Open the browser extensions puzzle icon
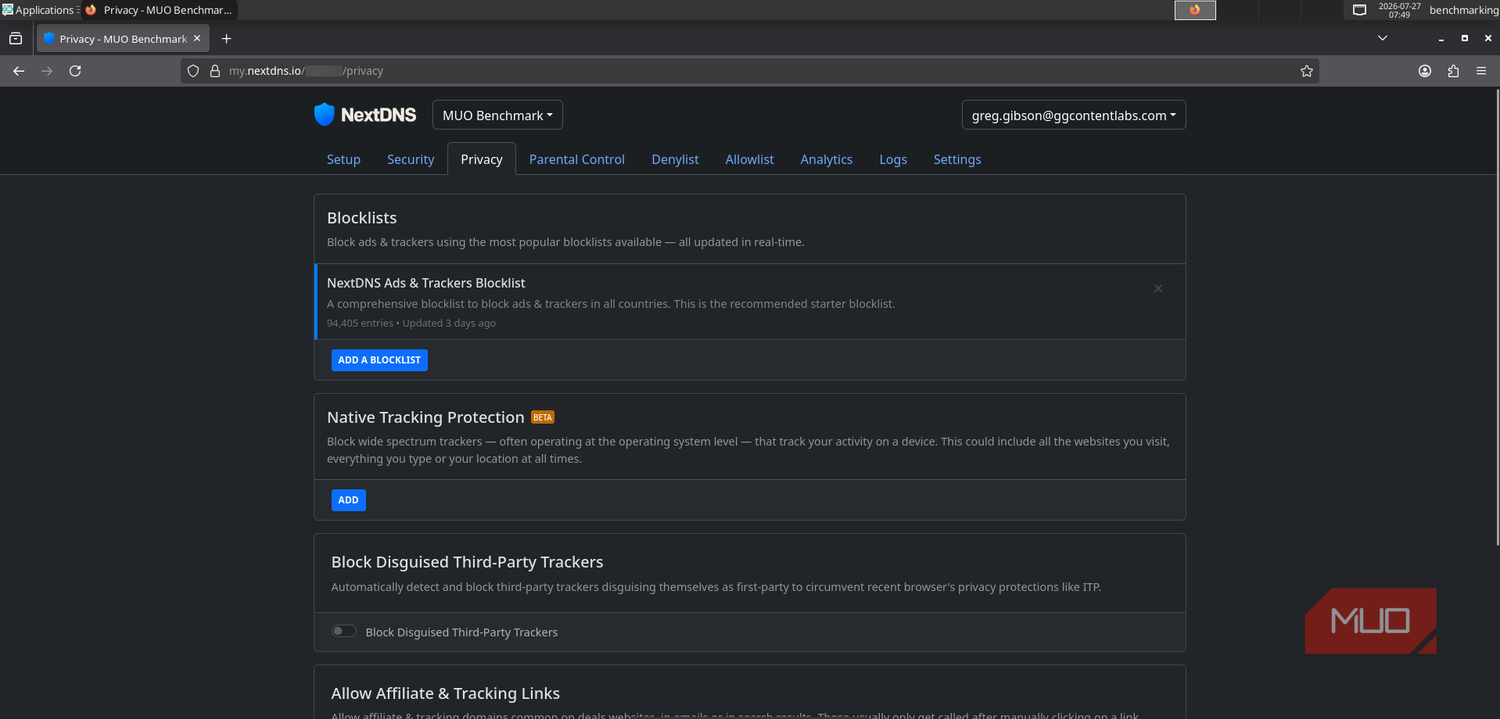 coord(1453,71)
